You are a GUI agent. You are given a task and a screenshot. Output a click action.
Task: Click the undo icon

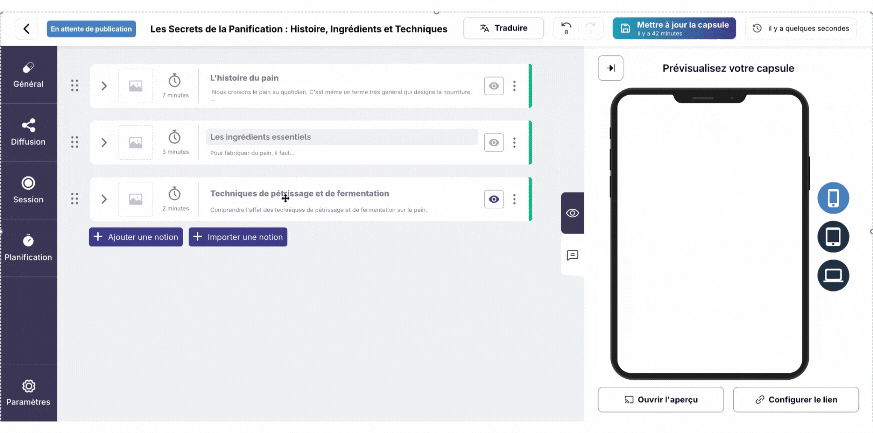tap(567, 28)
